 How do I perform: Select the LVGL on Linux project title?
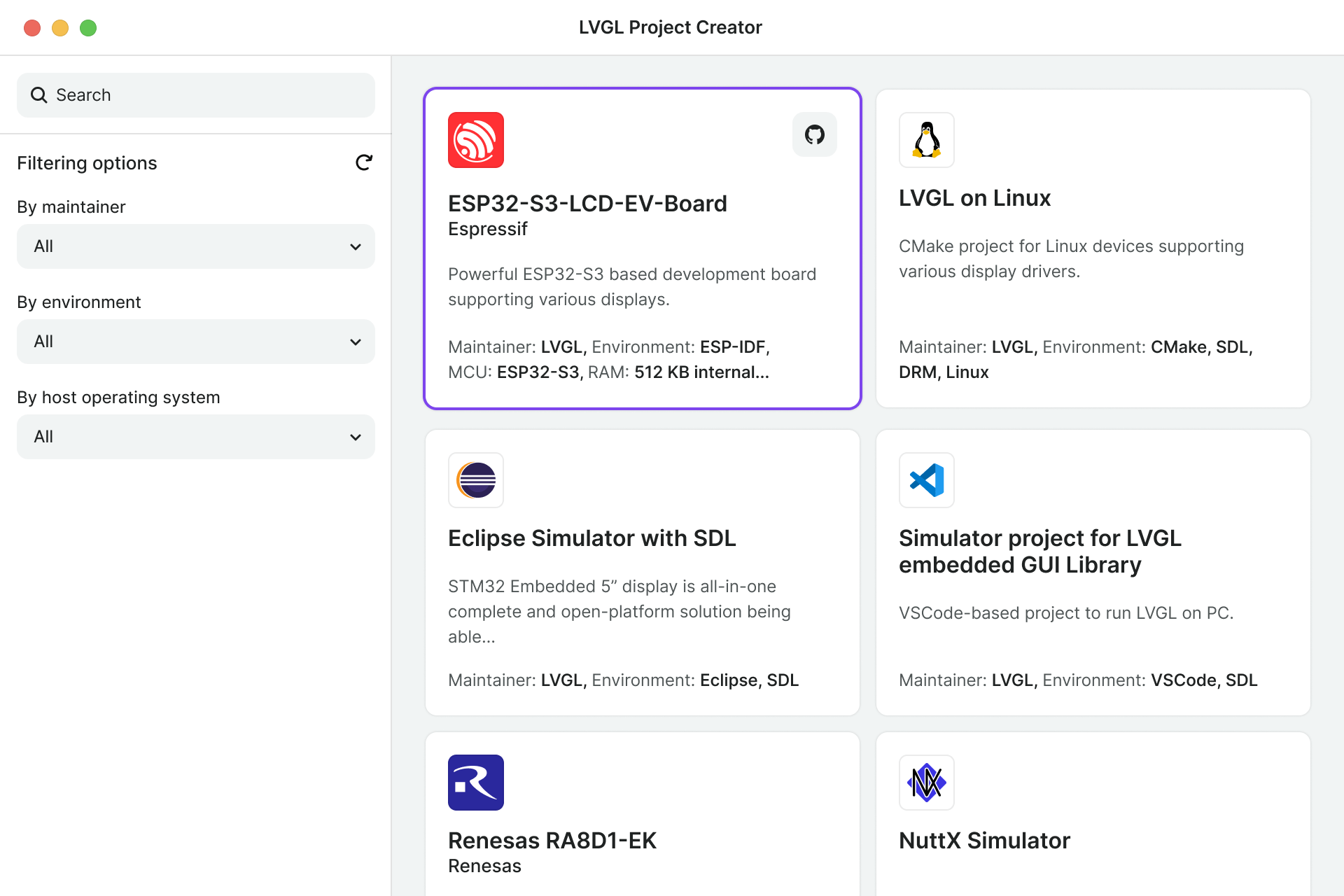pos(974,198)
